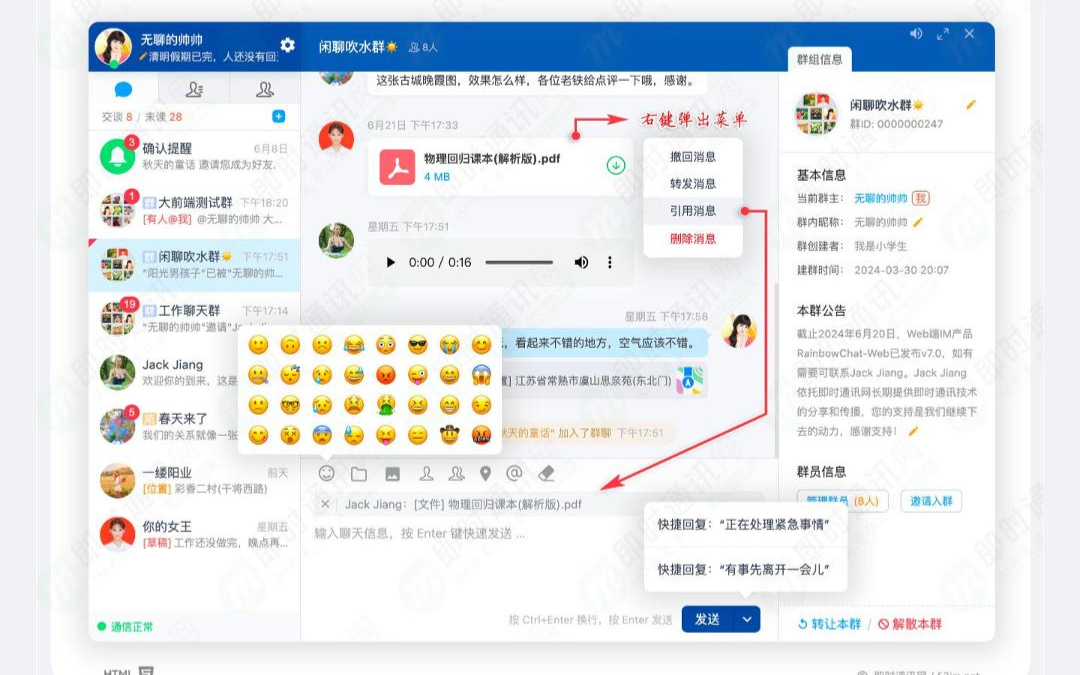Select quick reply 有事先离开一会儿
The image size is (1080, 675).
click(x=744, y=570)
